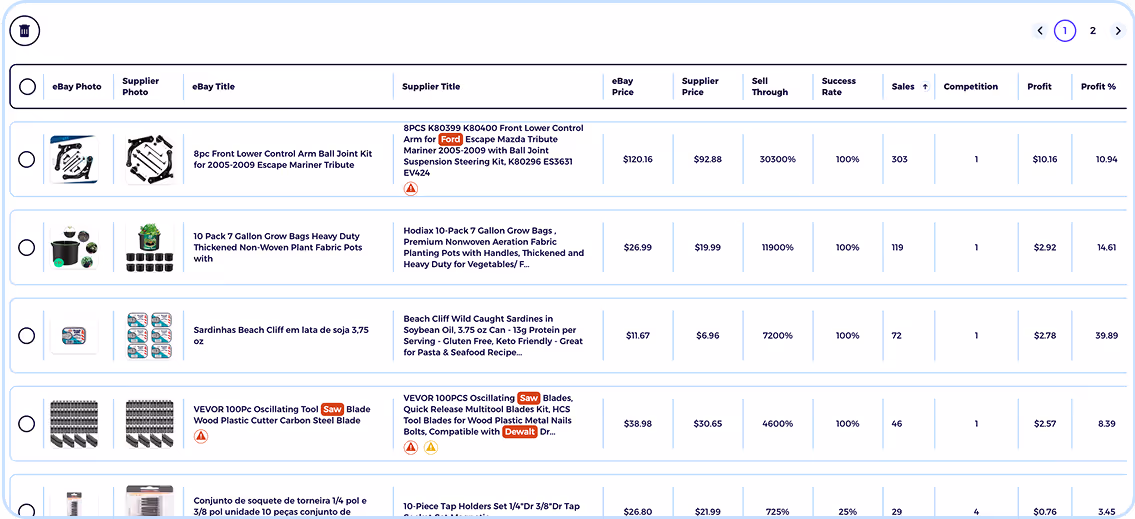
Task: Click sales value 303
Action: point(900,159)
